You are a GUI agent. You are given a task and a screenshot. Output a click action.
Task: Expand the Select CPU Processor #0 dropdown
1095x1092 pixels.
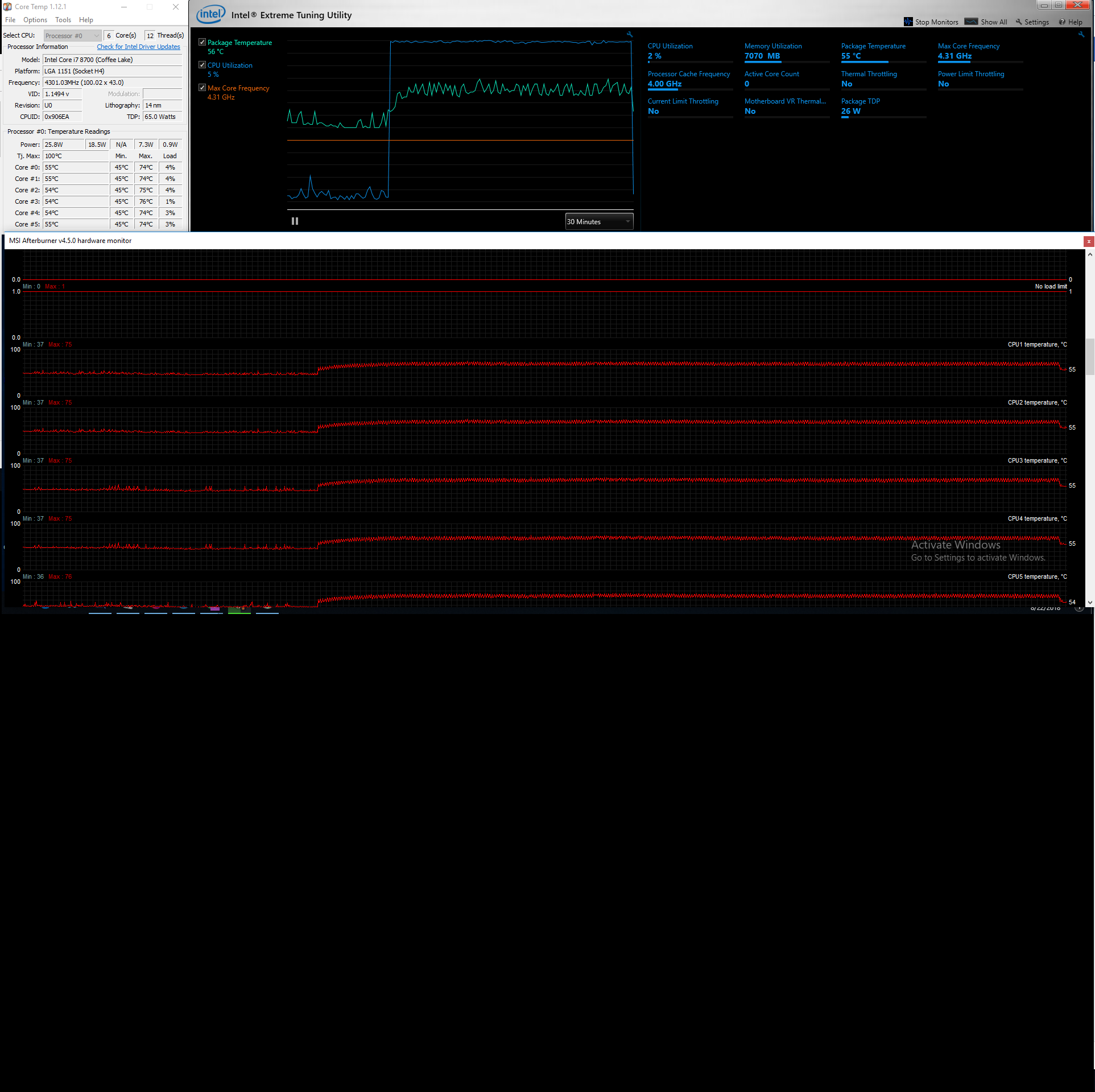tap(73, 35)
